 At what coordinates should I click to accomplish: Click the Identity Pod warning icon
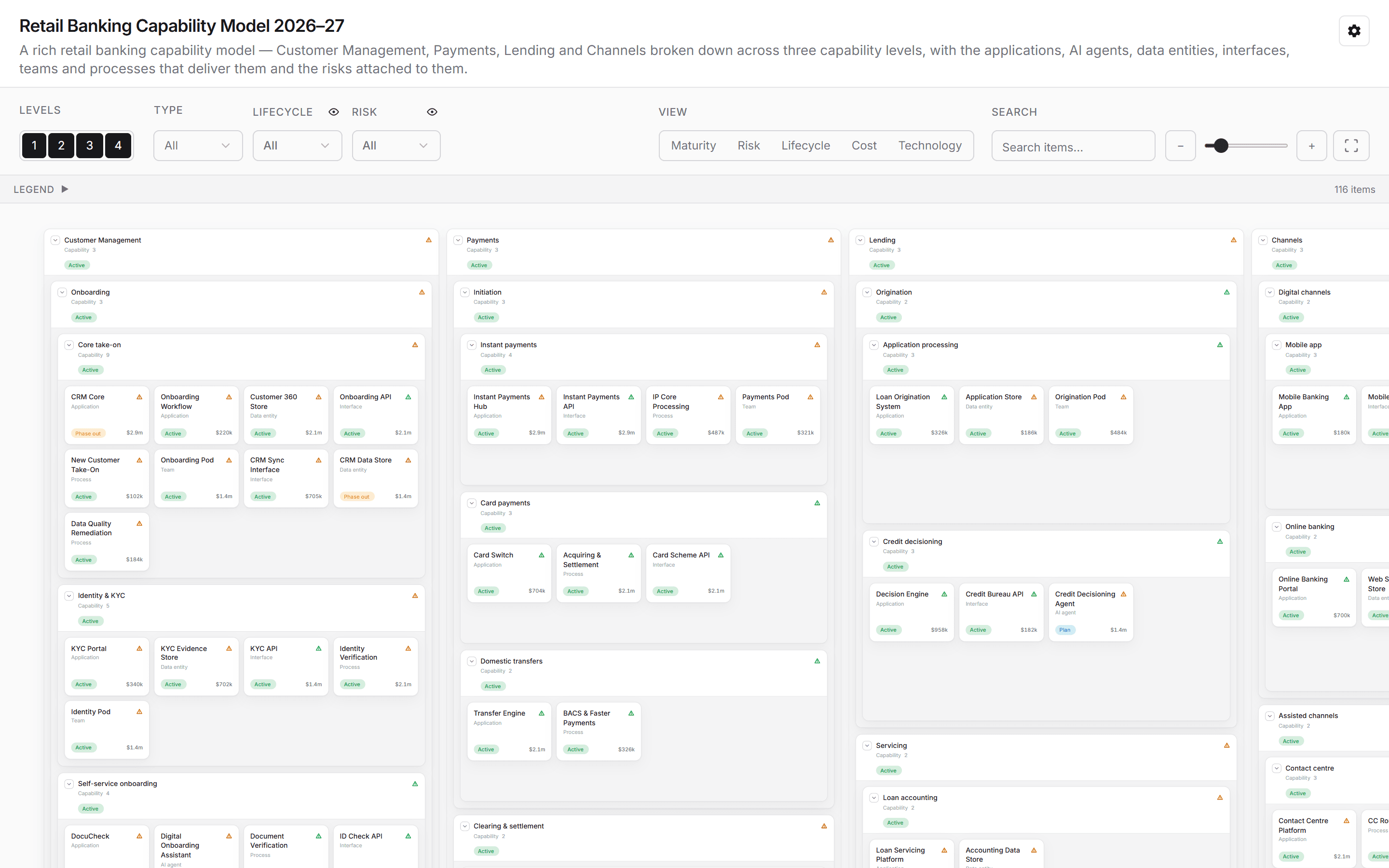point(139,712)
